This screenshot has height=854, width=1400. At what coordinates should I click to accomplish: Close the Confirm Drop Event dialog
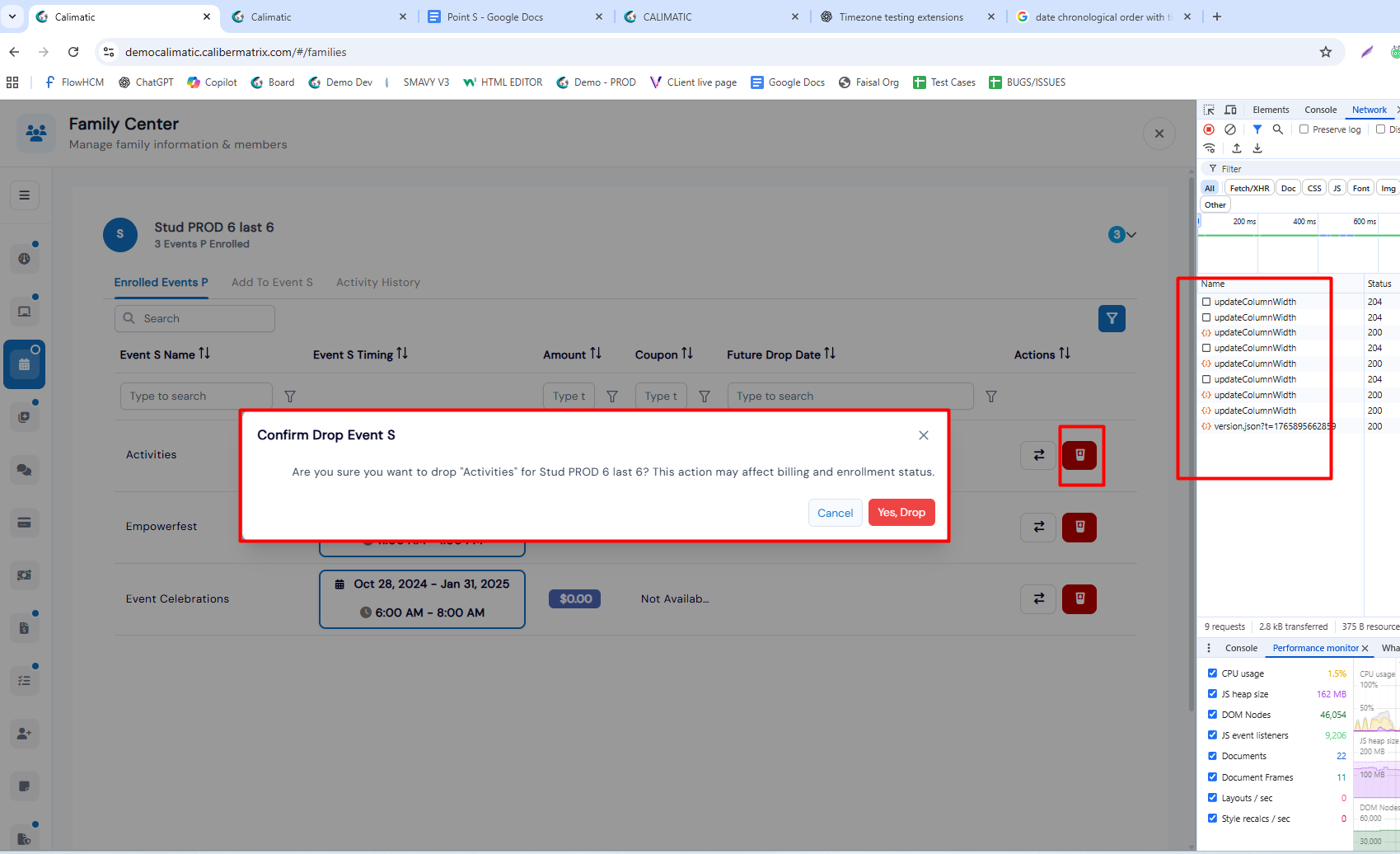[x=924, y=435]
